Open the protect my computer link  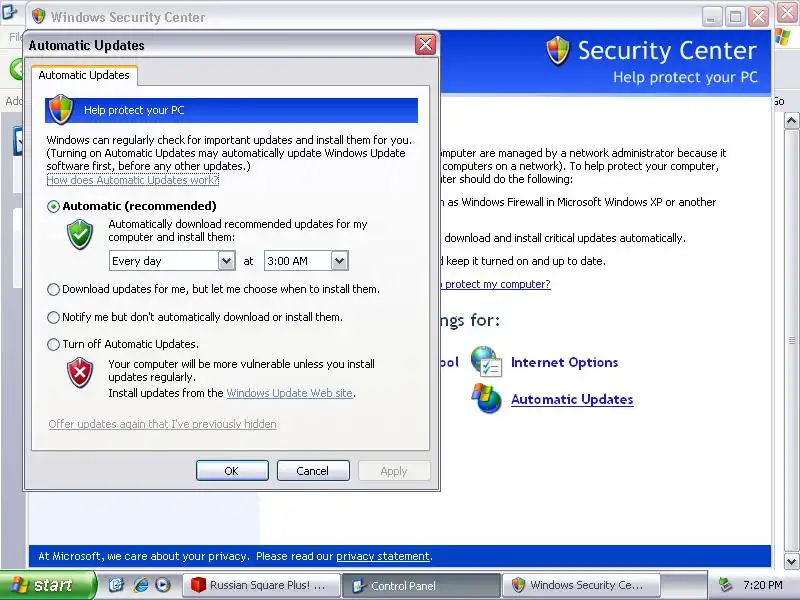495,284
